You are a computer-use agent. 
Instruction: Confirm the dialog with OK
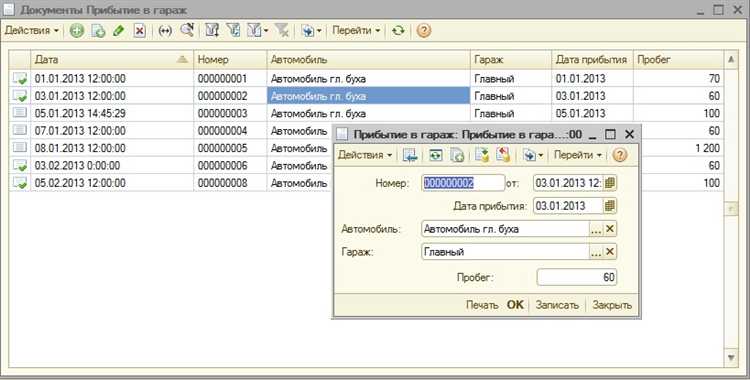(515, 305)
